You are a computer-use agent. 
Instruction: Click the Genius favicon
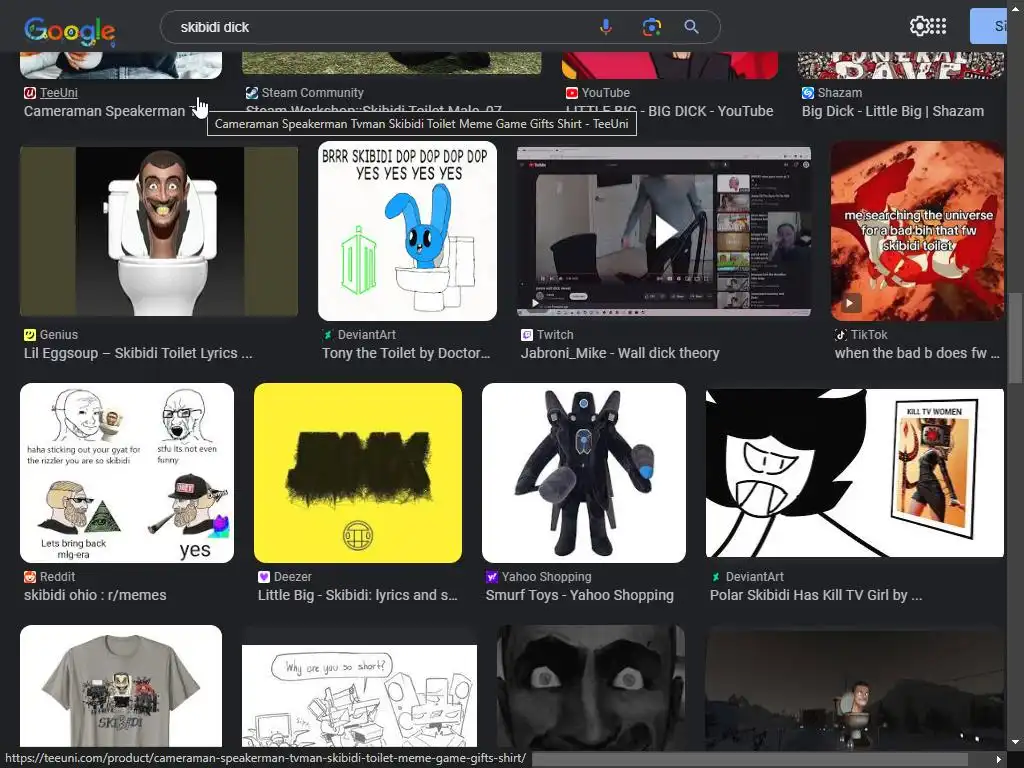pyautogui.click(x=29, y=334)
